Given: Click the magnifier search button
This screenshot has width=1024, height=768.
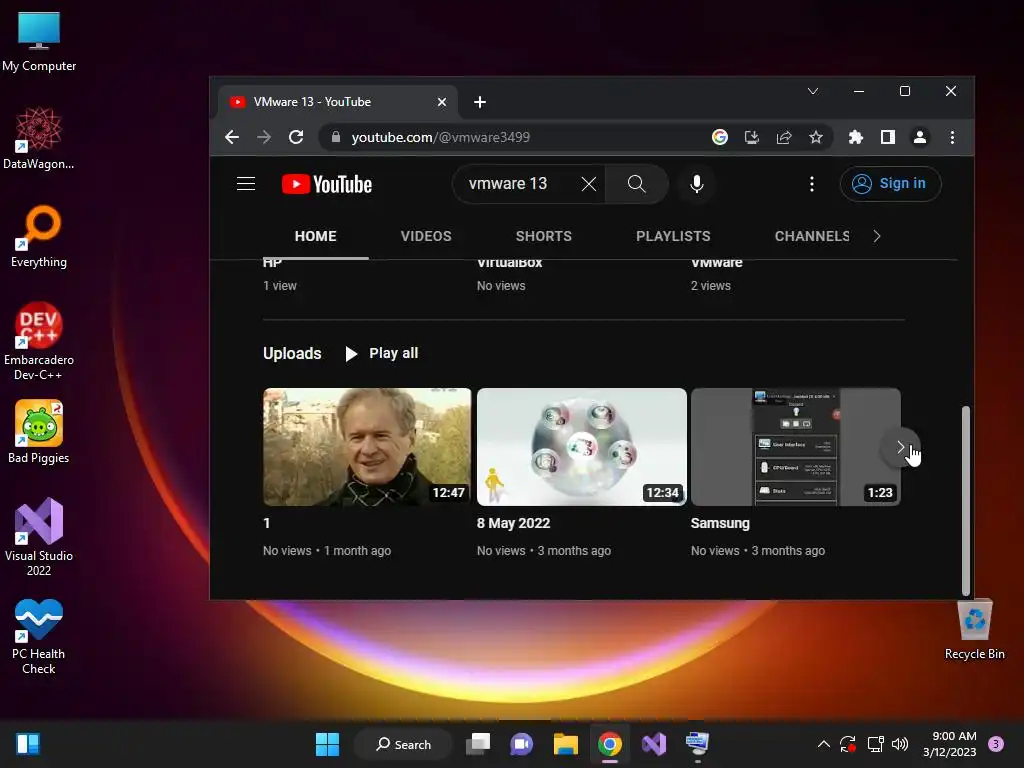Looking at the screenshot, I should click(637, 184).
